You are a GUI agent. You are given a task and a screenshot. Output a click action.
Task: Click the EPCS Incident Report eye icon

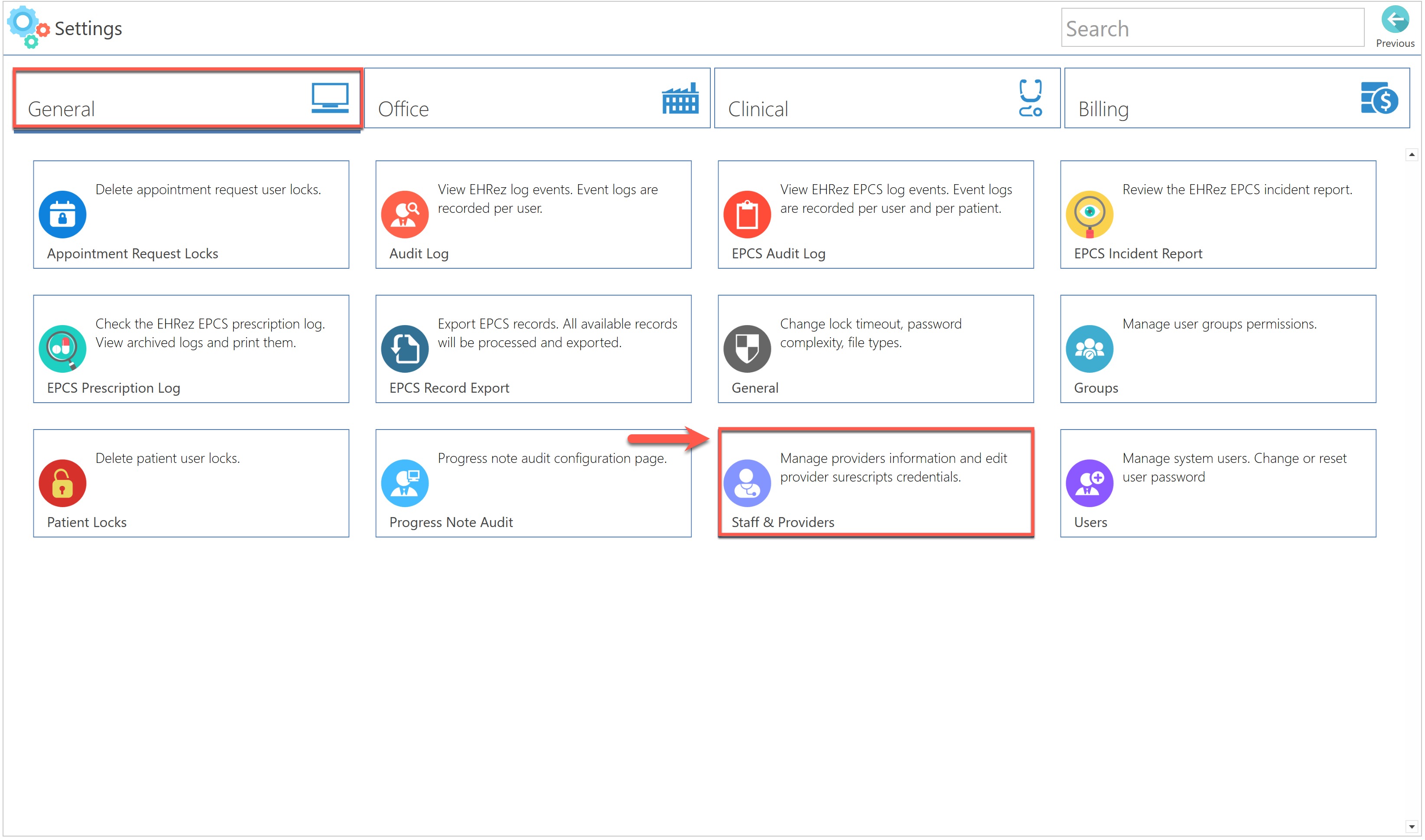point(1090,215)
